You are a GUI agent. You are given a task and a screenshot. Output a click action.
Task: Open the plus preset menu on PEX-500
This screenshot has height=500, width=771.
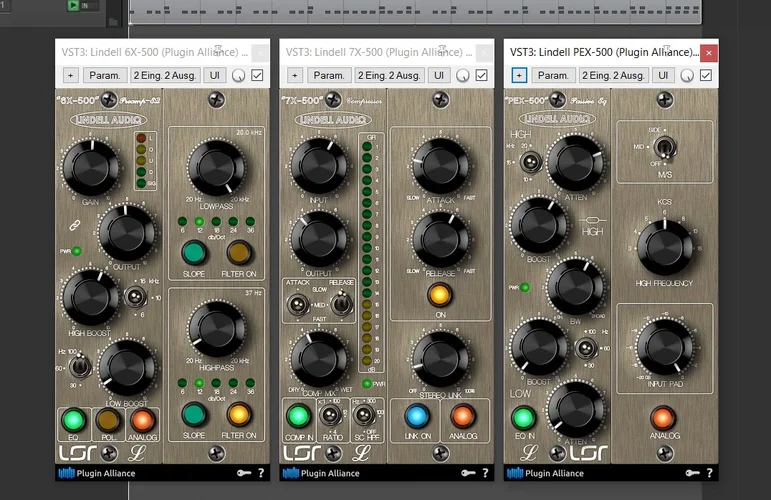click(519, 75)
